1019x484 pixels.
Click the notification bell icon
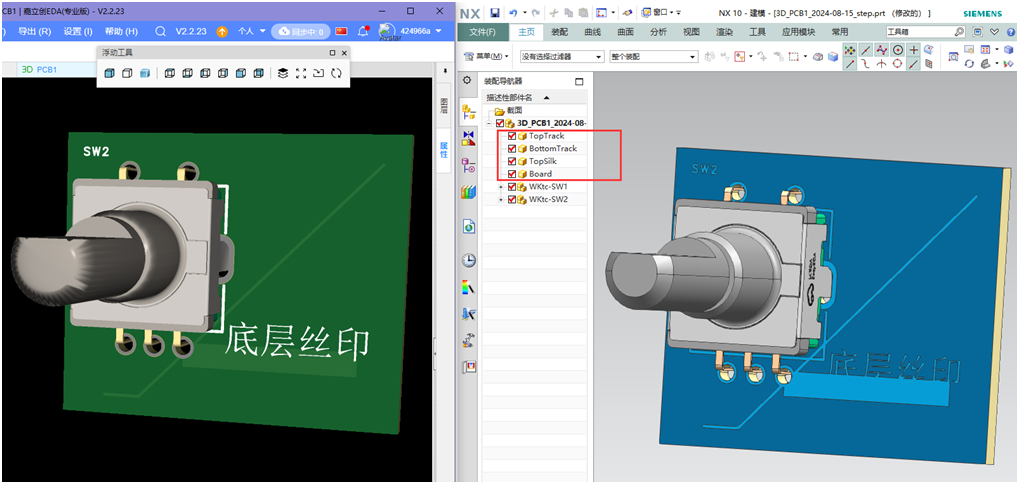363,31
